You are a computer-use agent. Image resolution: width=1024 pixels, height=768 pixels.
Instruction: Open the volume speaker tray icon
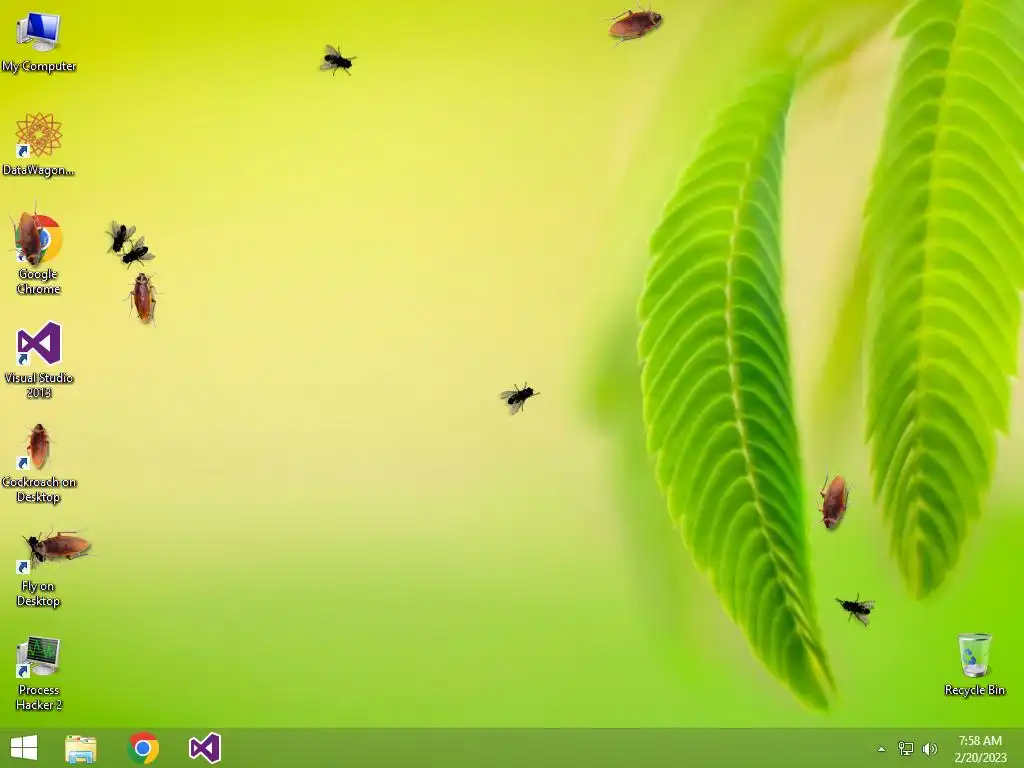tap(929, 748)
